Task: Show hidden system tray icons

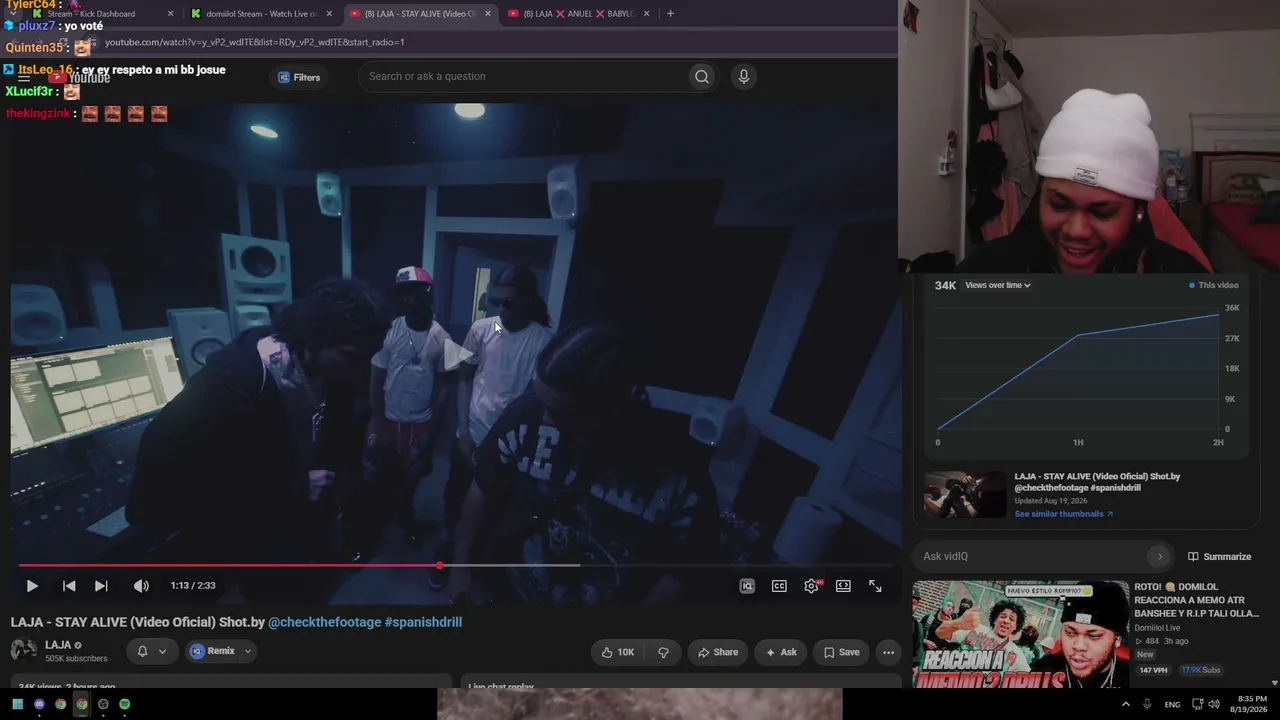Action: pyautogui.click(x=1126, y=704)
